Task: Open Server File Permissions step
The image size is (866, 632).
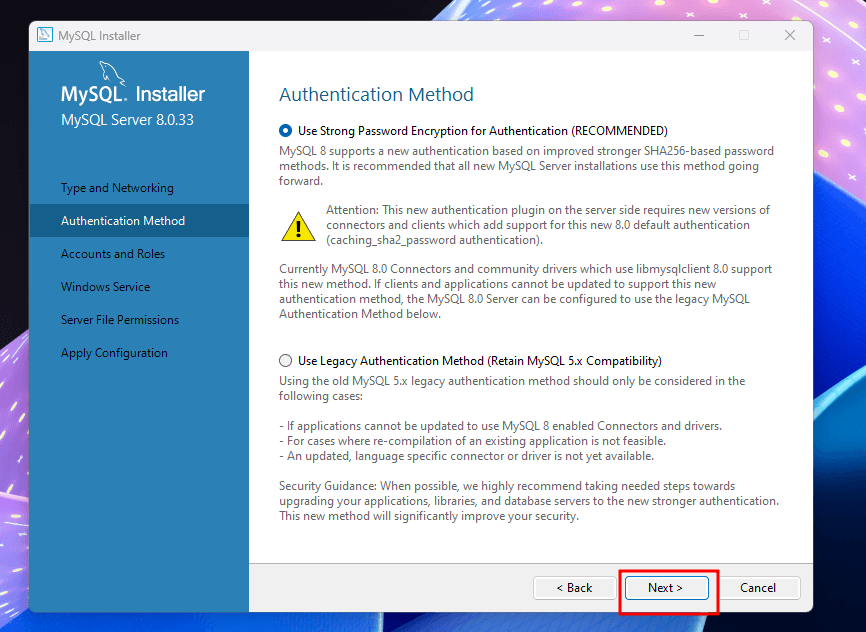Action: [120, 320]
